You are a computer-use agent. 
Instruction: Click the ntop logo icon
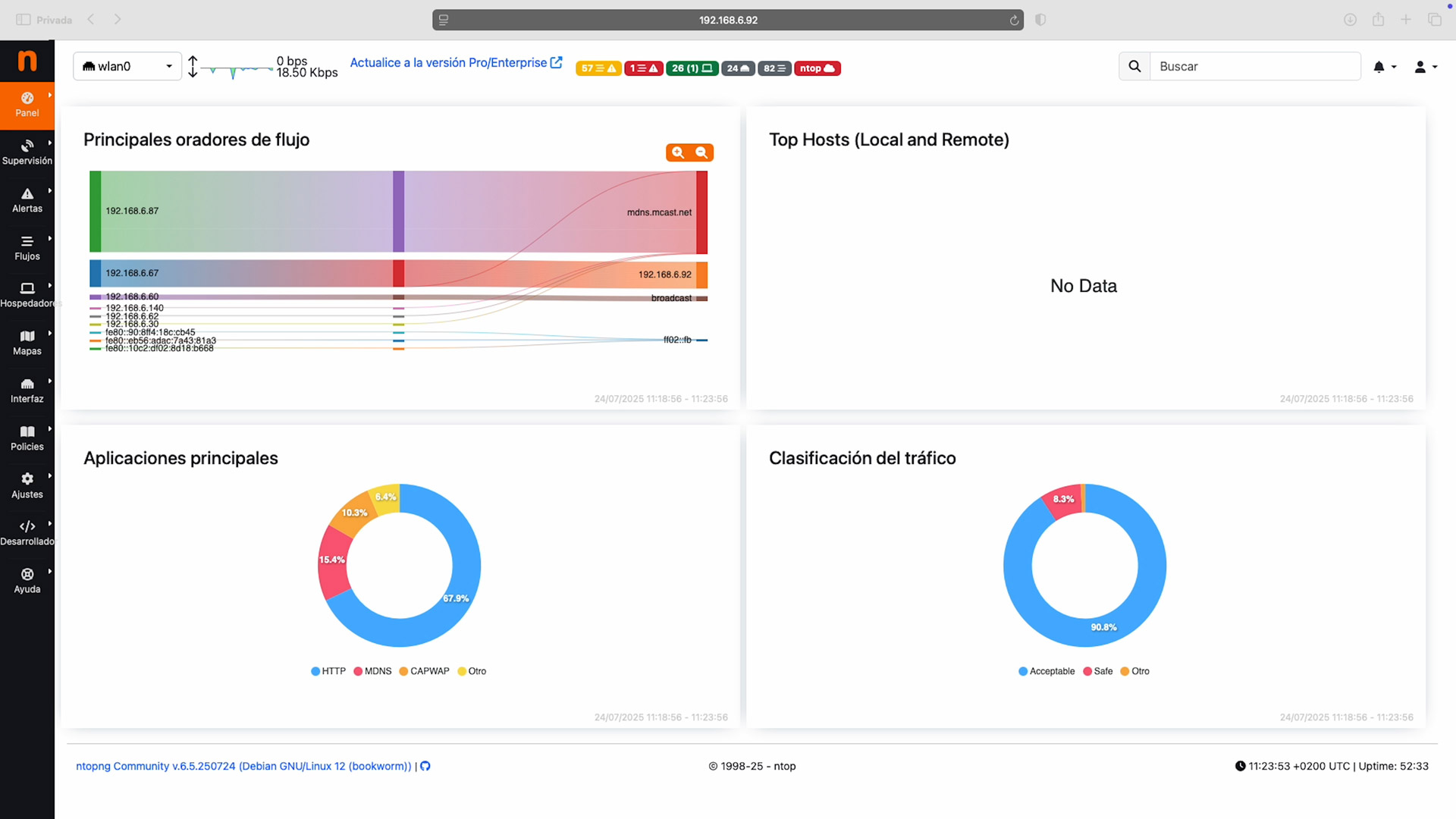[27, 61]
